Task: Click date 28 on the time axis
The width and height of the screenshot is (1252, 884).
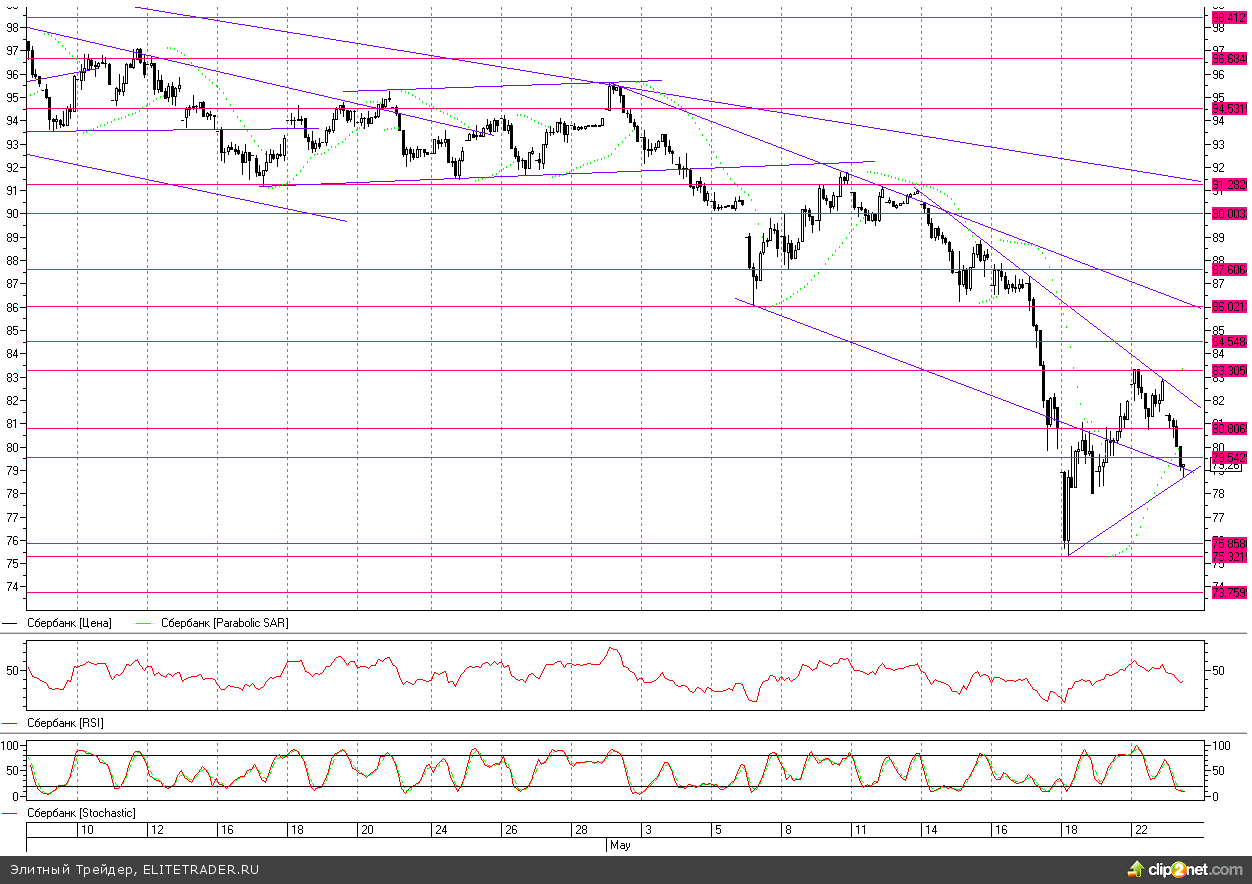Action: 581,830
